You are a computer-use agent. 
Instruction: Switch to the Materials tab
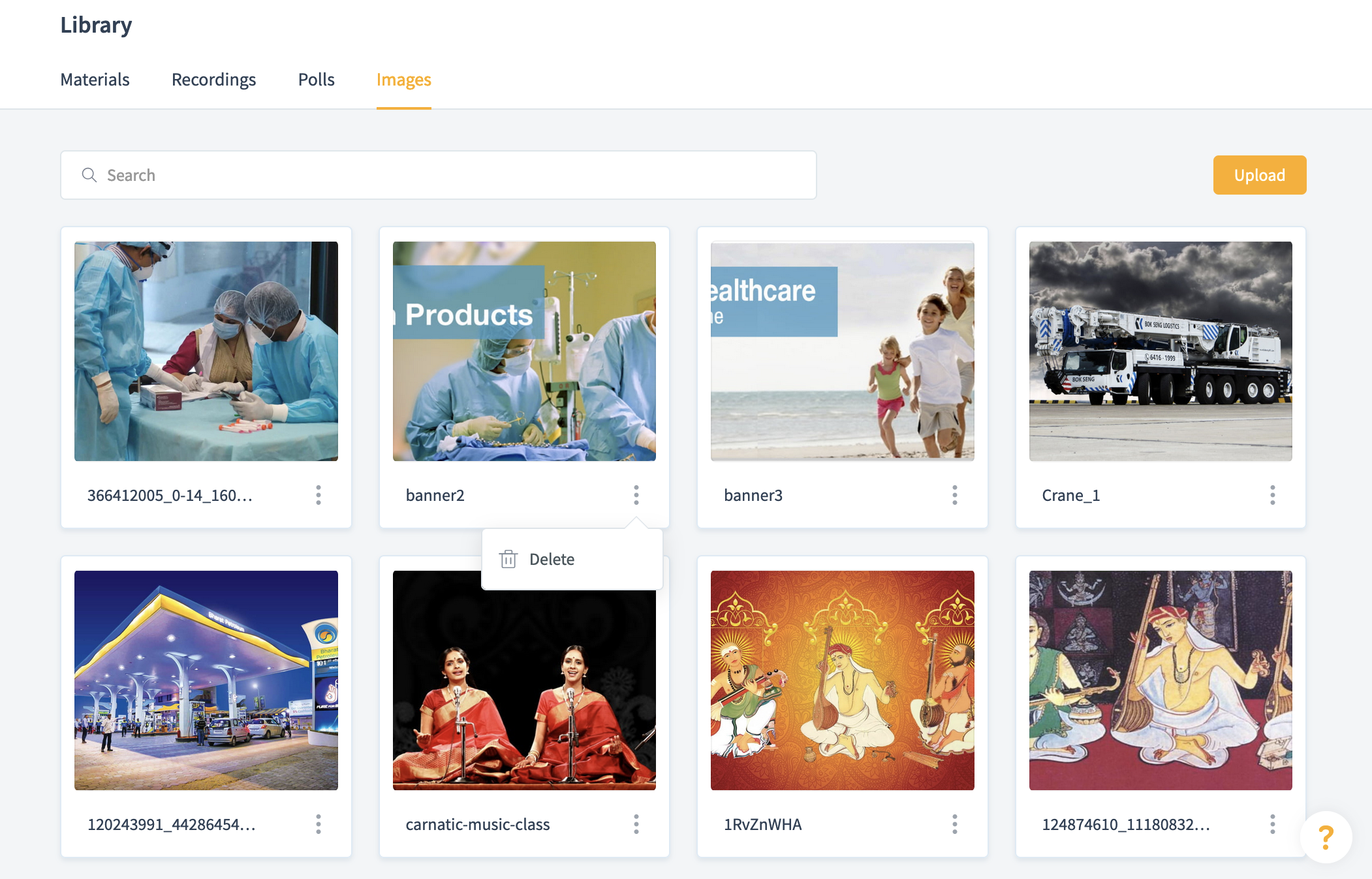click(95, 80)
